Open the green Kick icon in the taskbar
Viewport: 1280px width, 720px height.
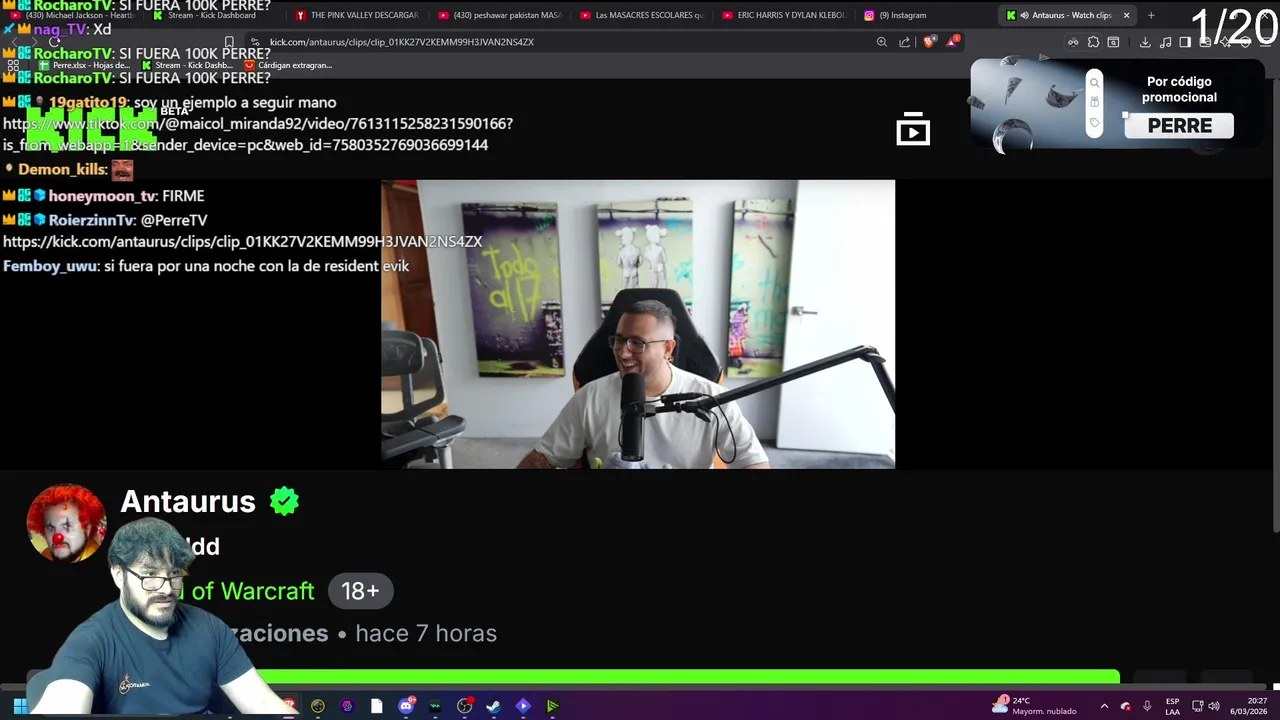[552, 706]
